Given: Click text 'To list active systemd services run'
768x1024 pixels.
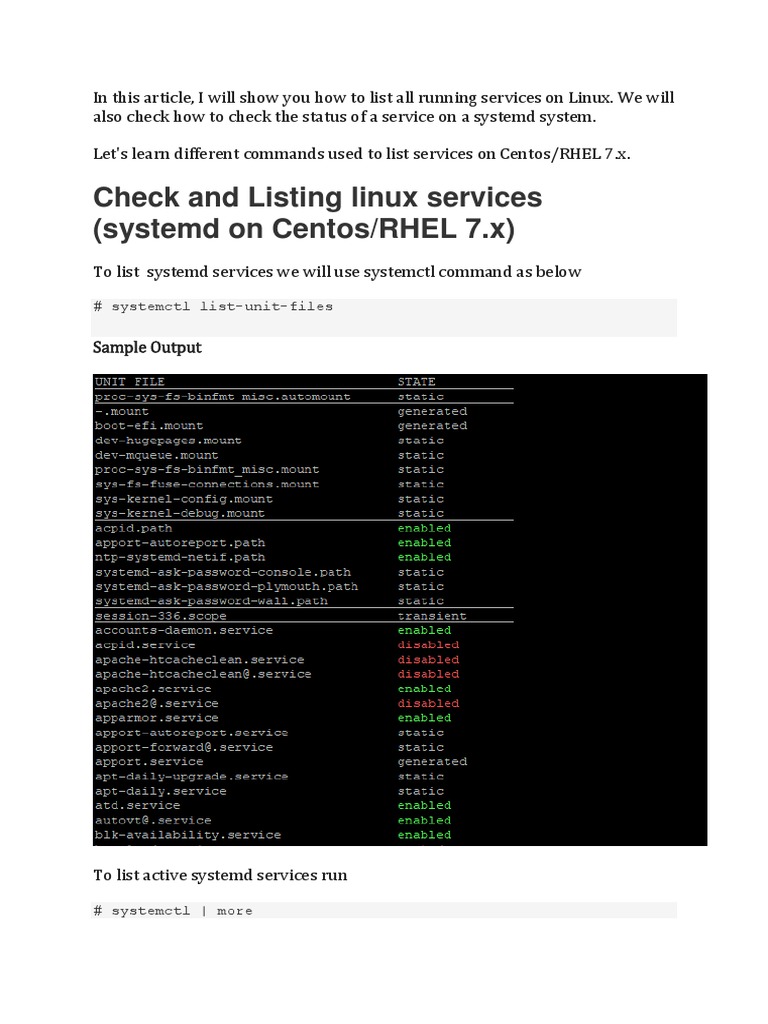Looking at the screenshot, I should [x=220, y=875].
